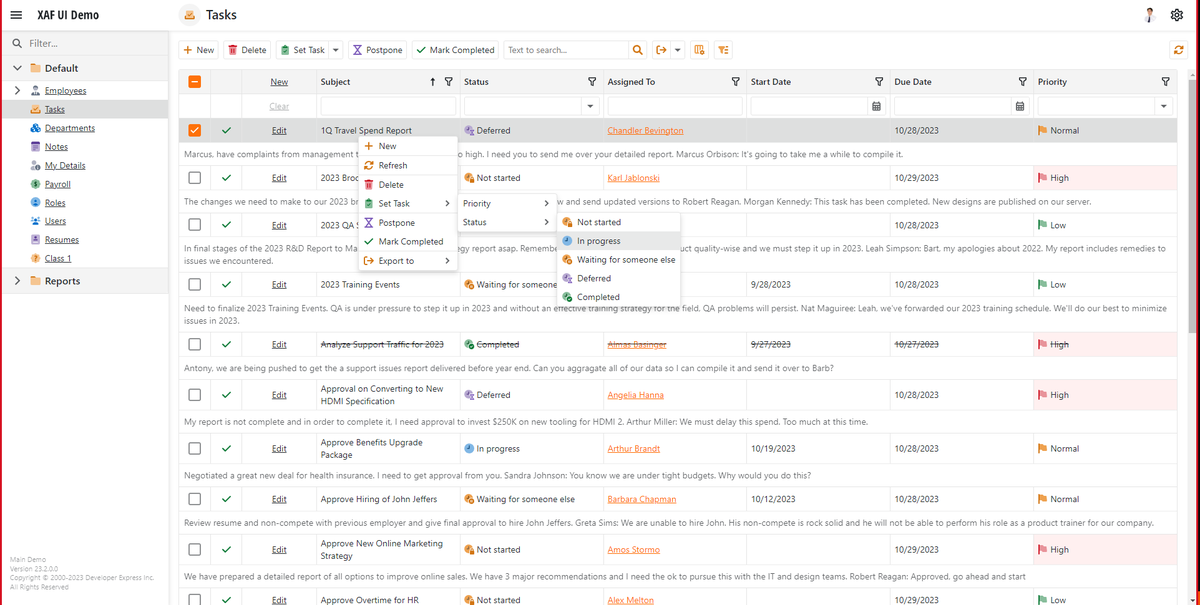The height and width of the screenshot is (605, 1200).
Task: Open the Assigned To column filter icon
Action: [736, 82]
